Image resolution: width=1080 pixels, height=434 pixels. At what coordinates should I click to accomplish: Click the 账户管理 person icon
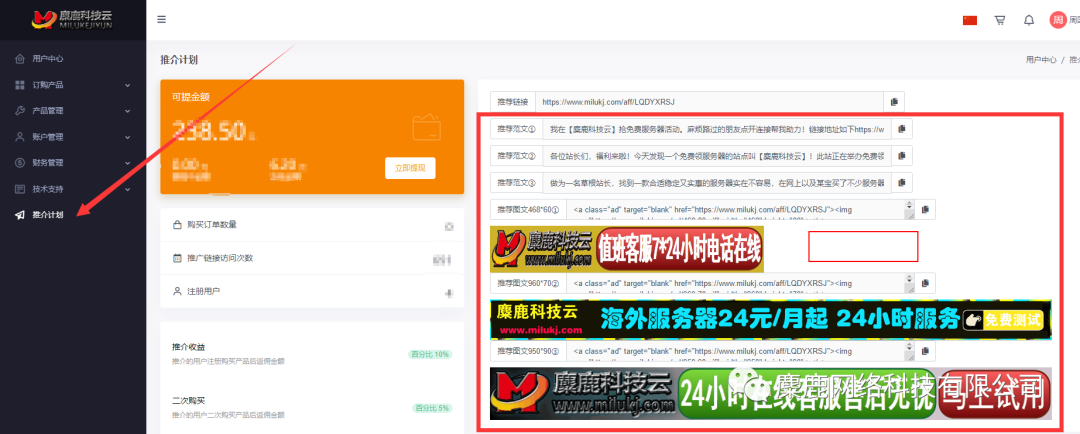(x=20, y=136)
